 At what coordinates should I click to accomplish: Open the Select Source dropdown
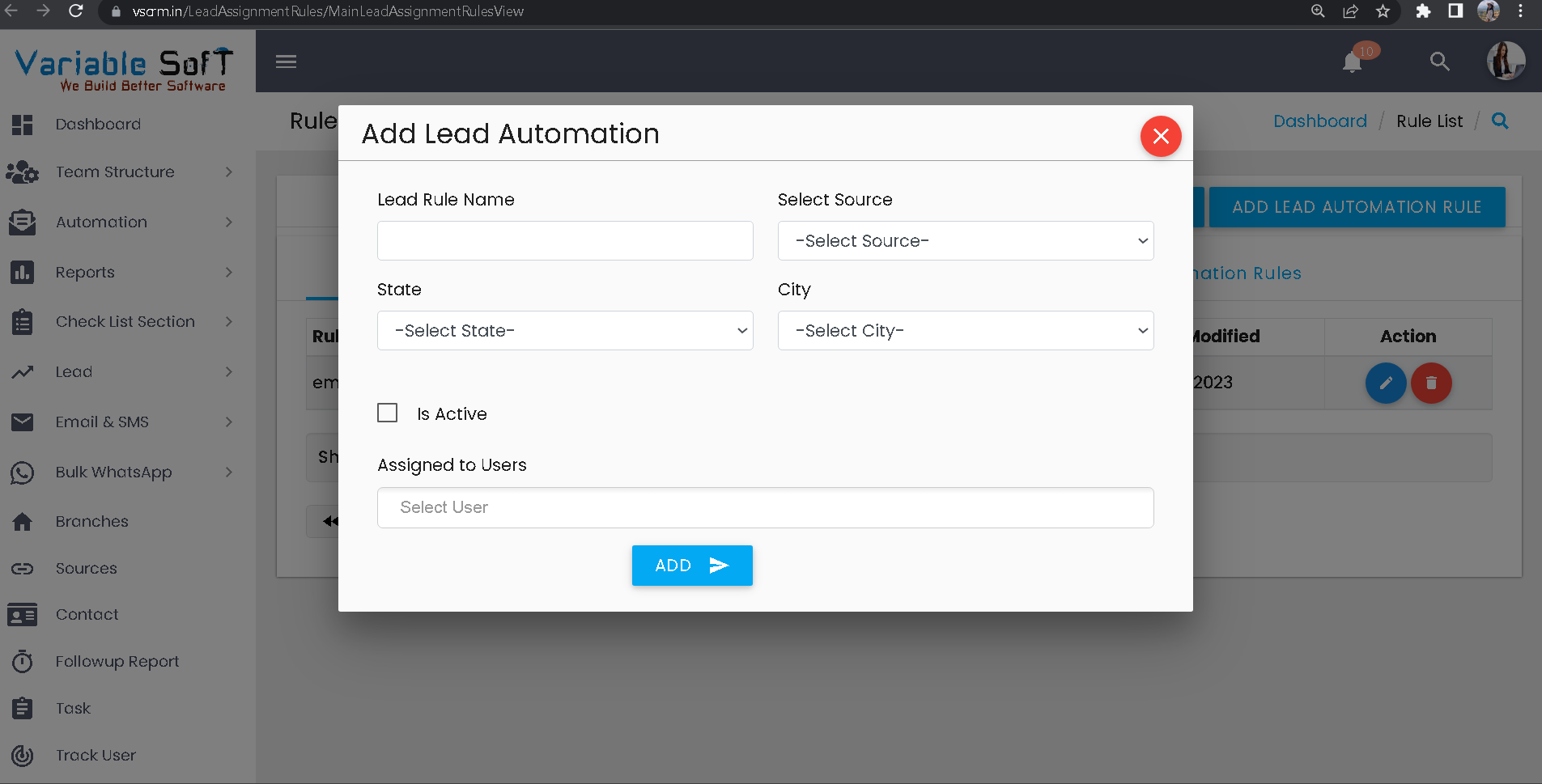pyautogui.click(x=965, y=241)
